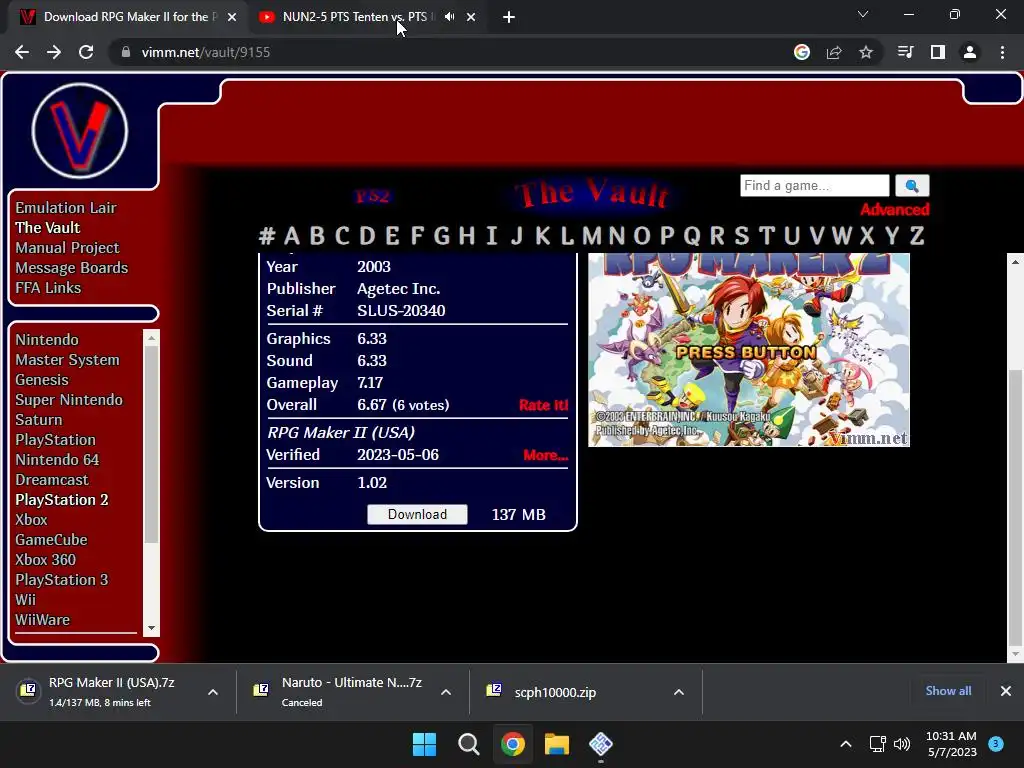Image resolution: width=1024 pixels, height=768 pixels.
Task: Open the tab search chevron
Action: point(863,14)
